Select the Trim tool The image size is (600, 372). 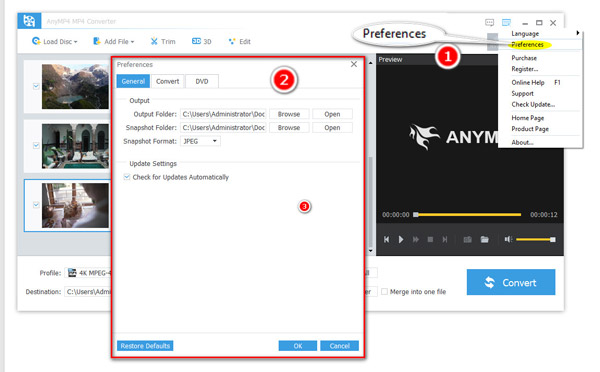[x=163, y=41]
